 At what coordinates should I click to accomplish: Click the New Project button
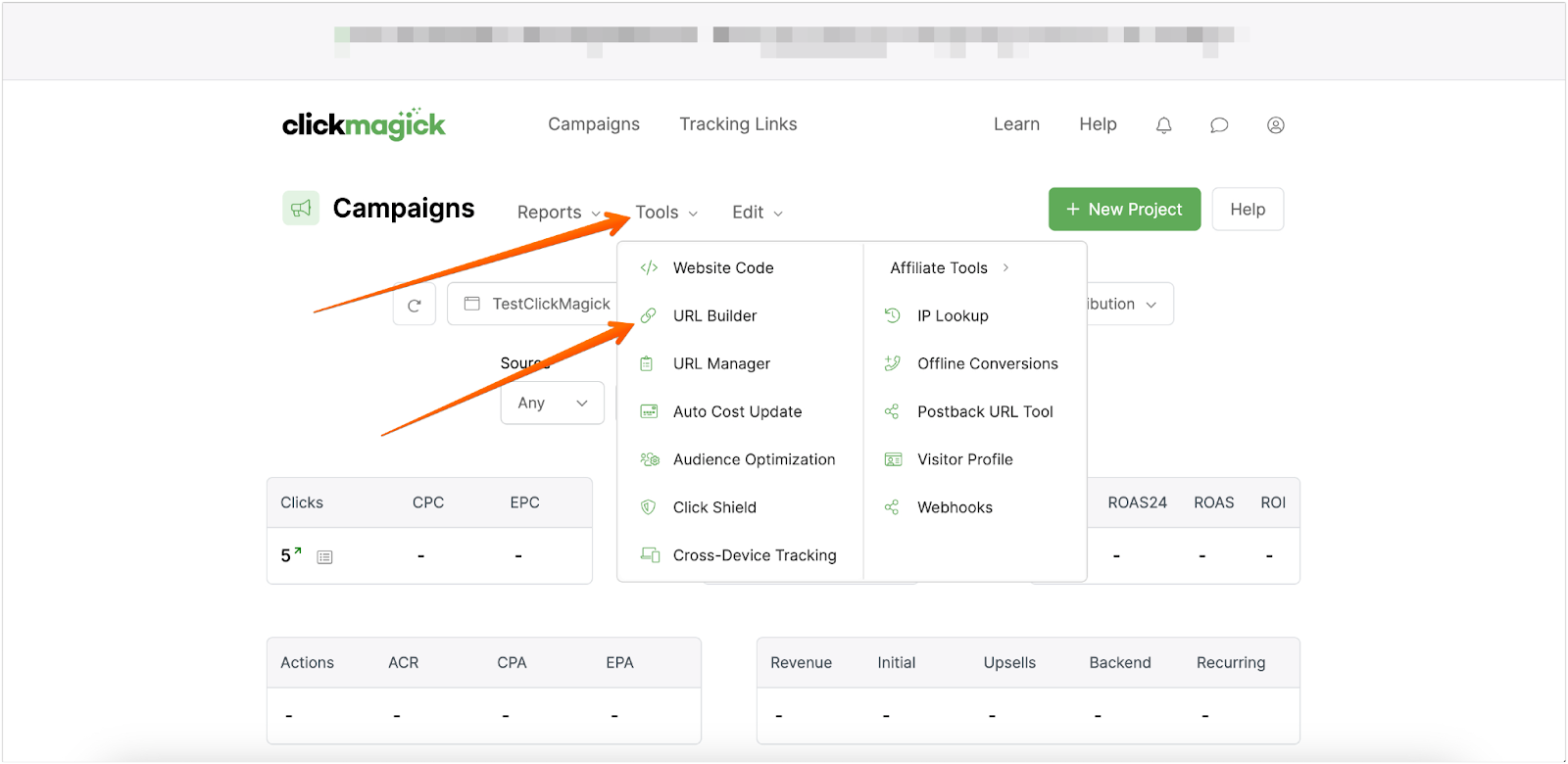click(1124, 210)
